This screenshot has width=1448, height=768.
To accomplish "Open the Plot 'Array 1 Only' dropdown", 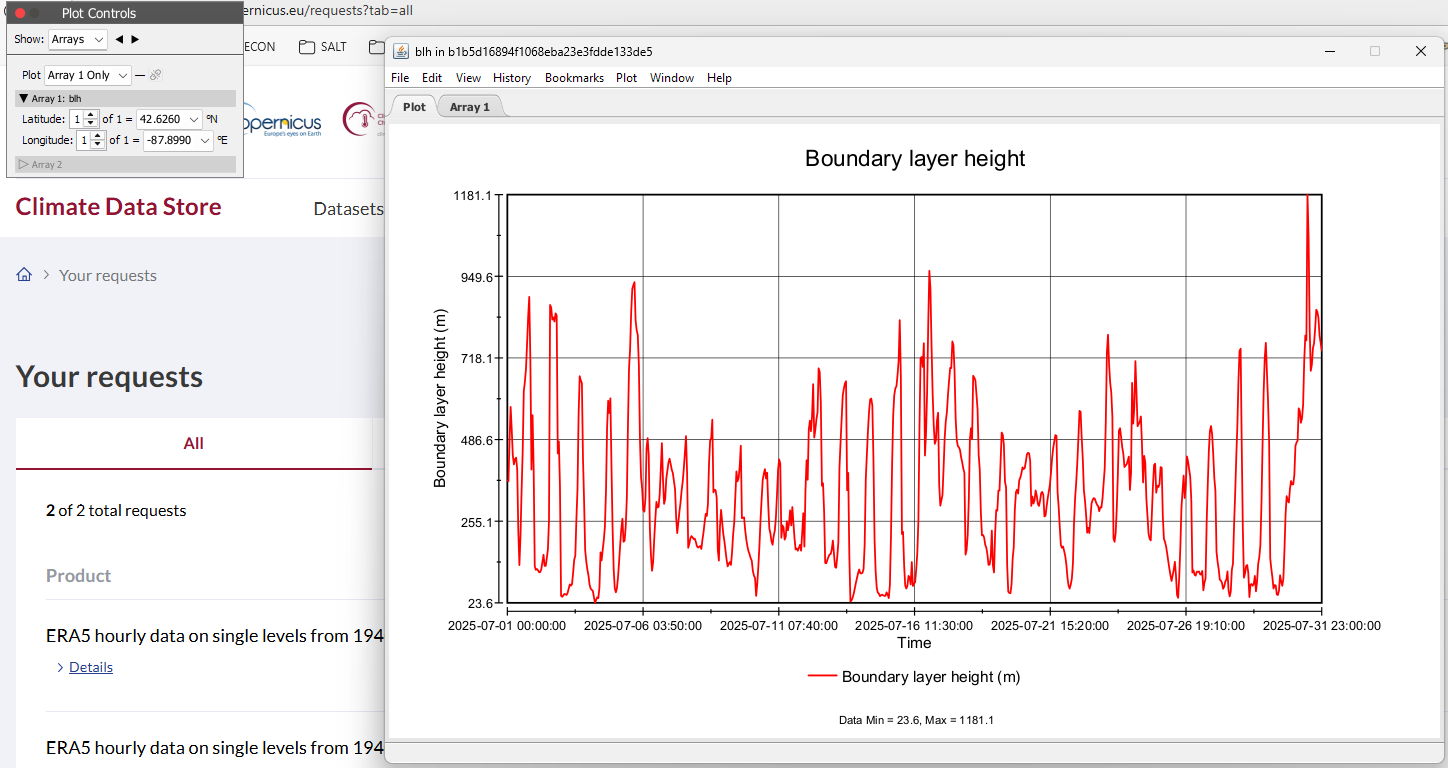I will (x=88, y=75).
